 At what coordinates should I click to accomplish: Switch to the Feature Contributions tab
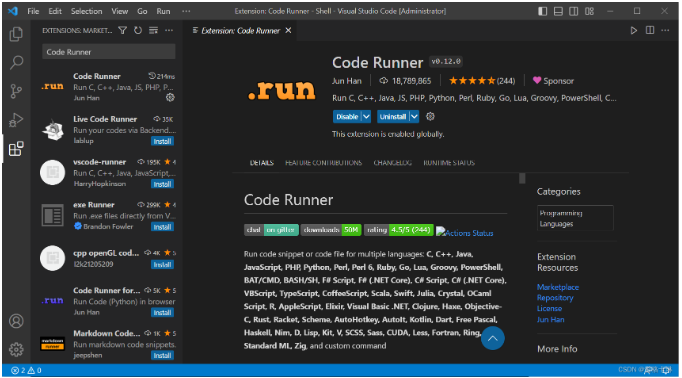(323, 163)
